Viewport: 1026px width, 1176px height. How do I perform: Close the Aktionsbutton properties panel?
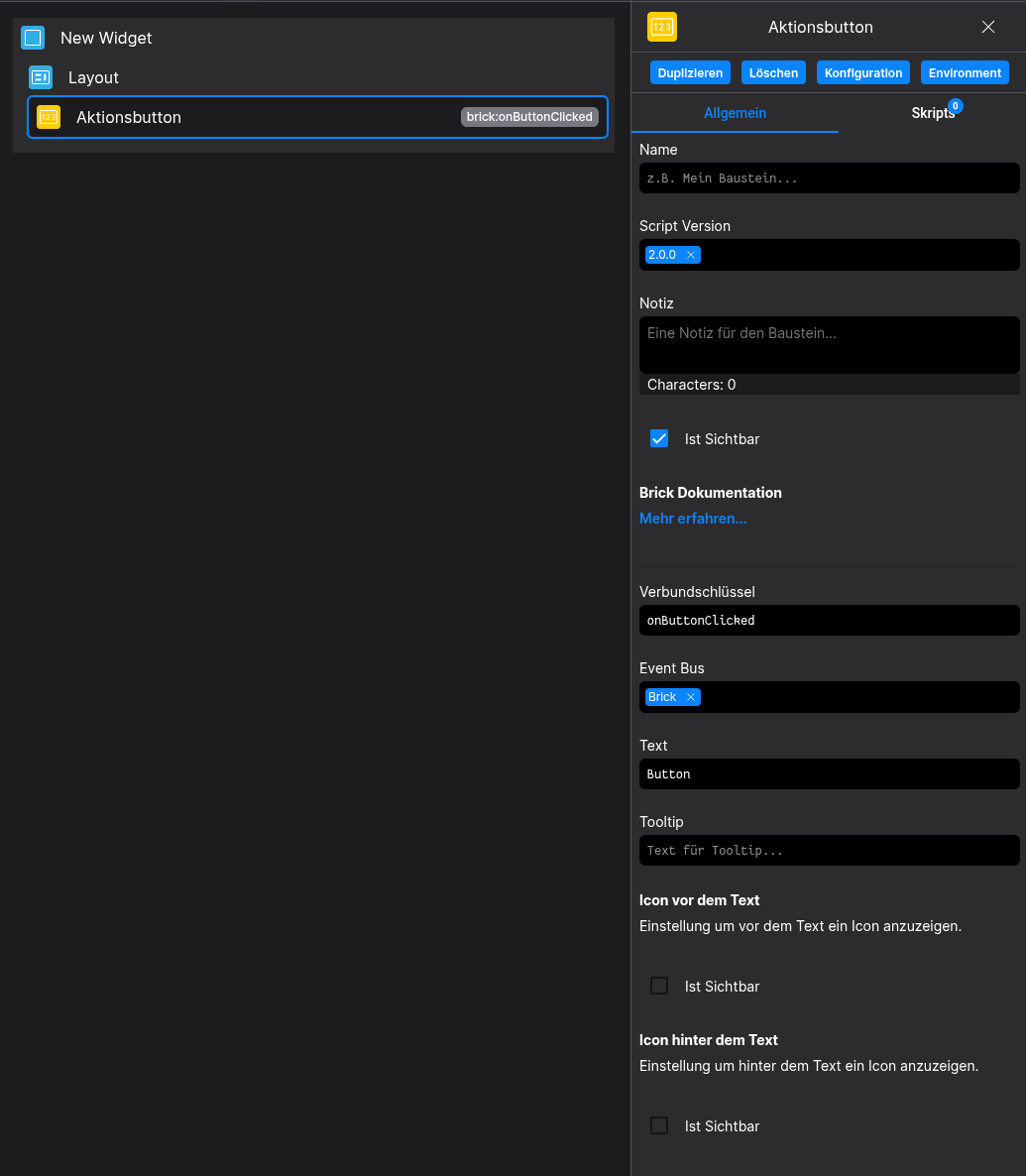tap(988, 27)
